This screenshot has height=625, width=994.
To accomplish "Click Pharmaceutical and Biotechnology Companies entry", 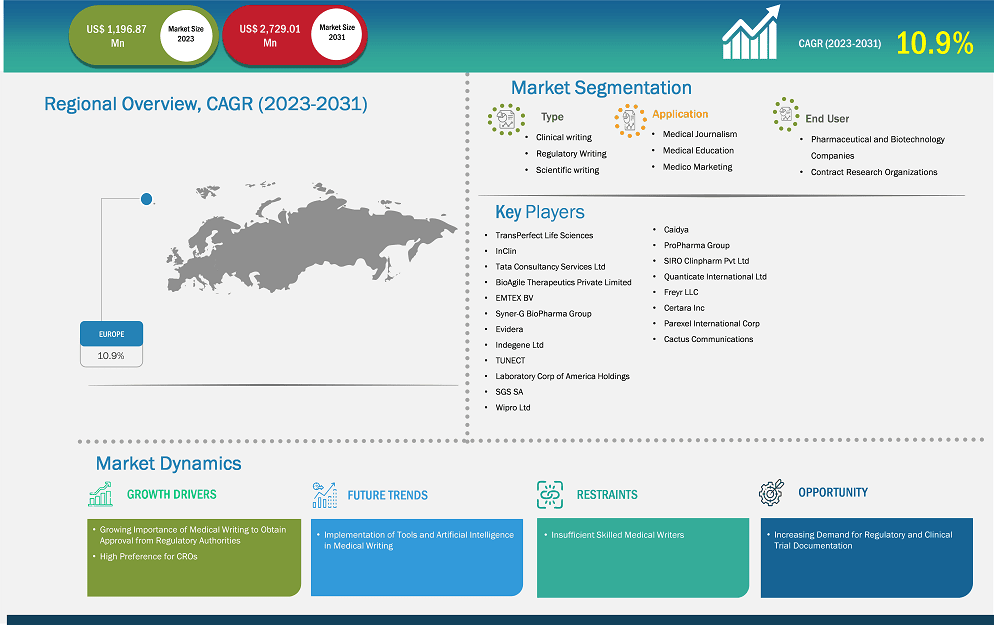I will pos(877,147).
